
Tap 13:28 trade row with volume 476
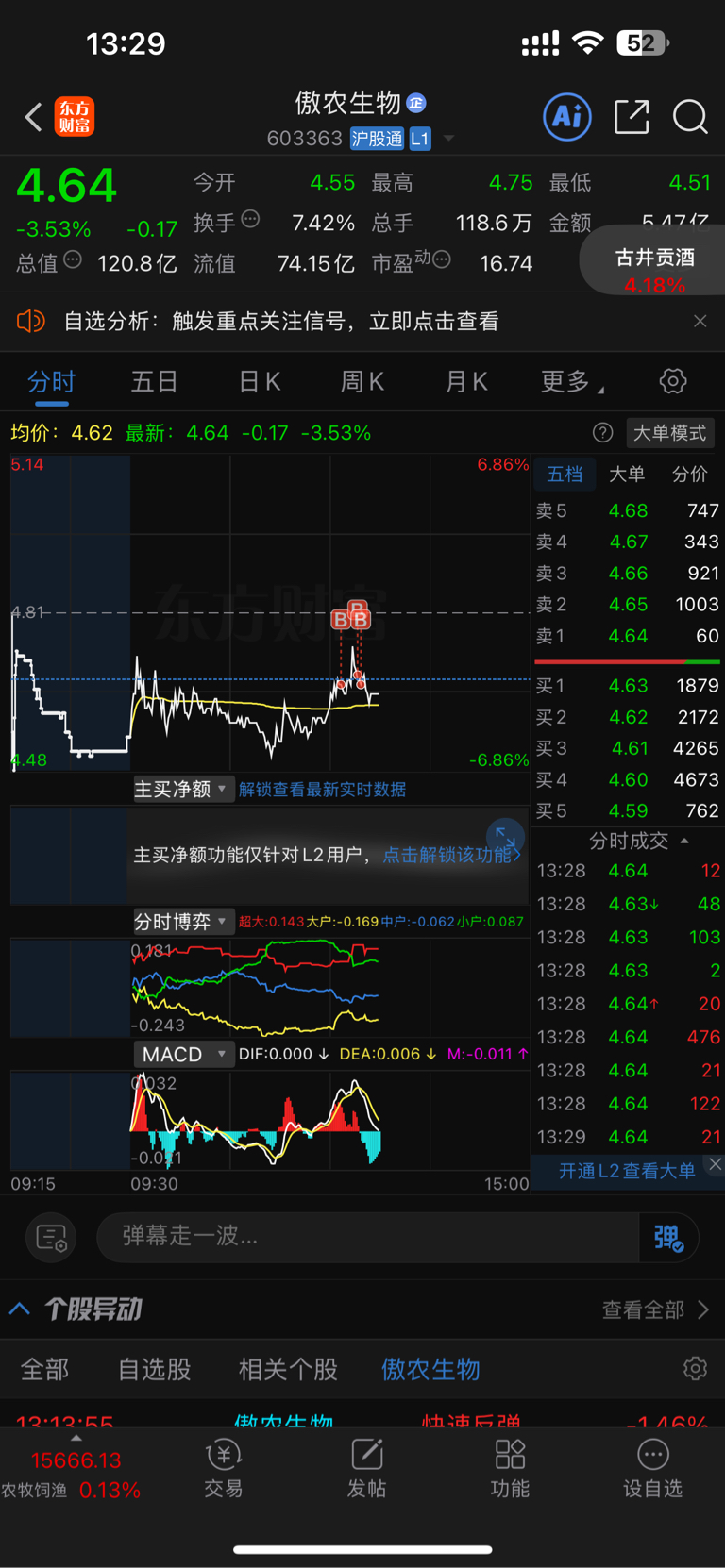coord(628,1037)
